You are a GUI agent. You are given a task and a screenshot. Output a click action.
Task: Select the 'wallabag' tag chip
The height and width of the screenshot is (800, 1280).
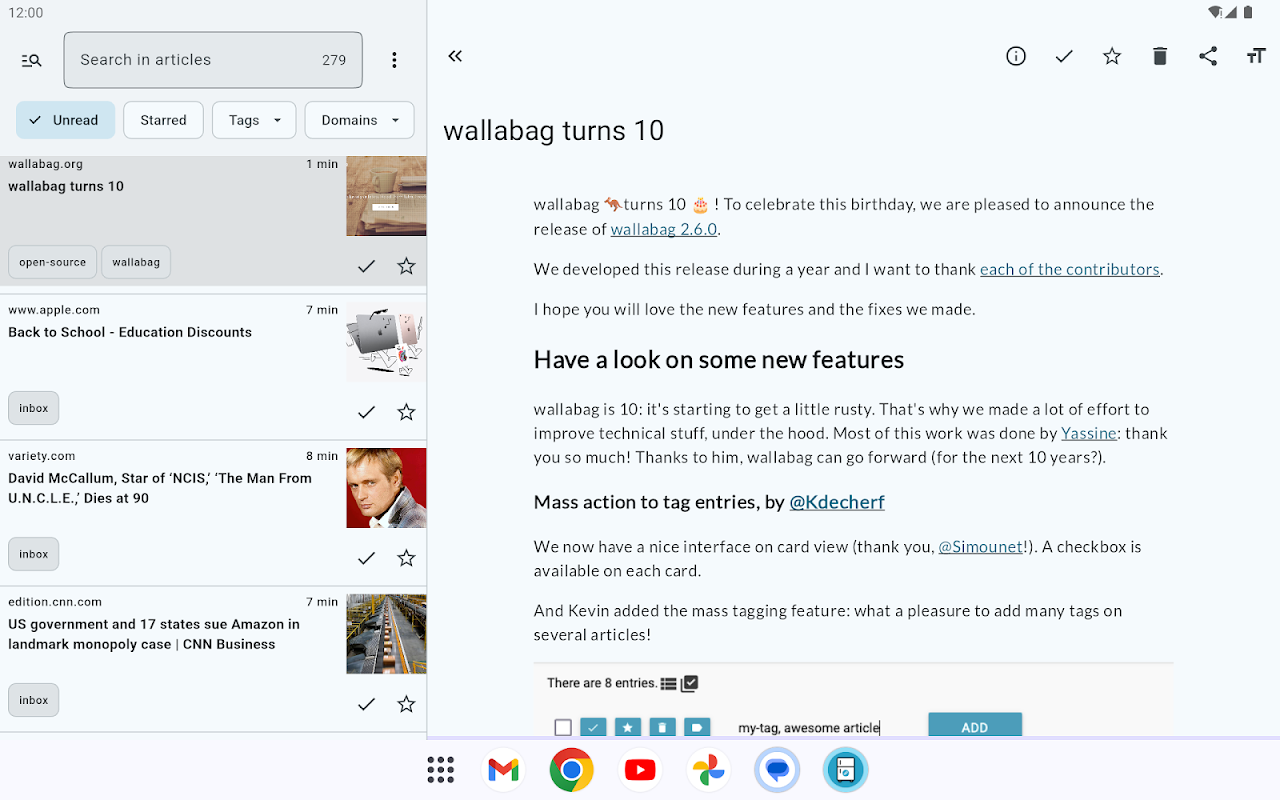tap(136, 262)
